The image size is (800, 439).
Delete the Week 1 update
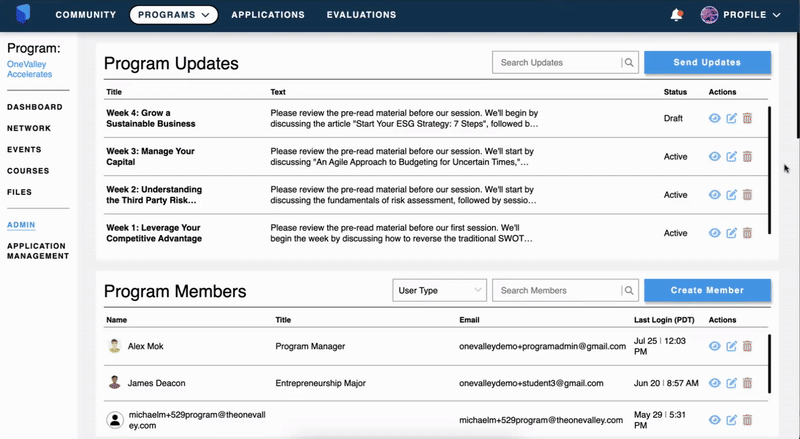click(x=747, y=233)
